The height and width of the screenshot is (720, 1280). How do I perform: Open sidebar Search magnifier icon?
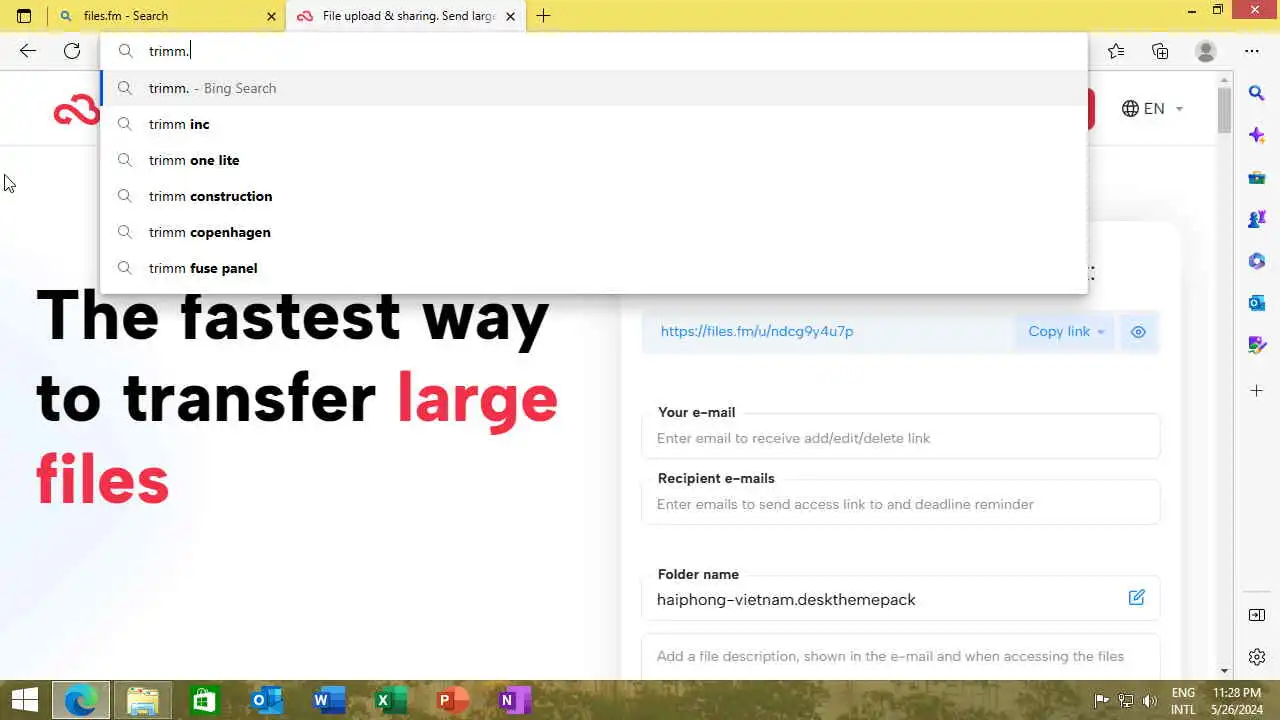[x=1257, y=93]
